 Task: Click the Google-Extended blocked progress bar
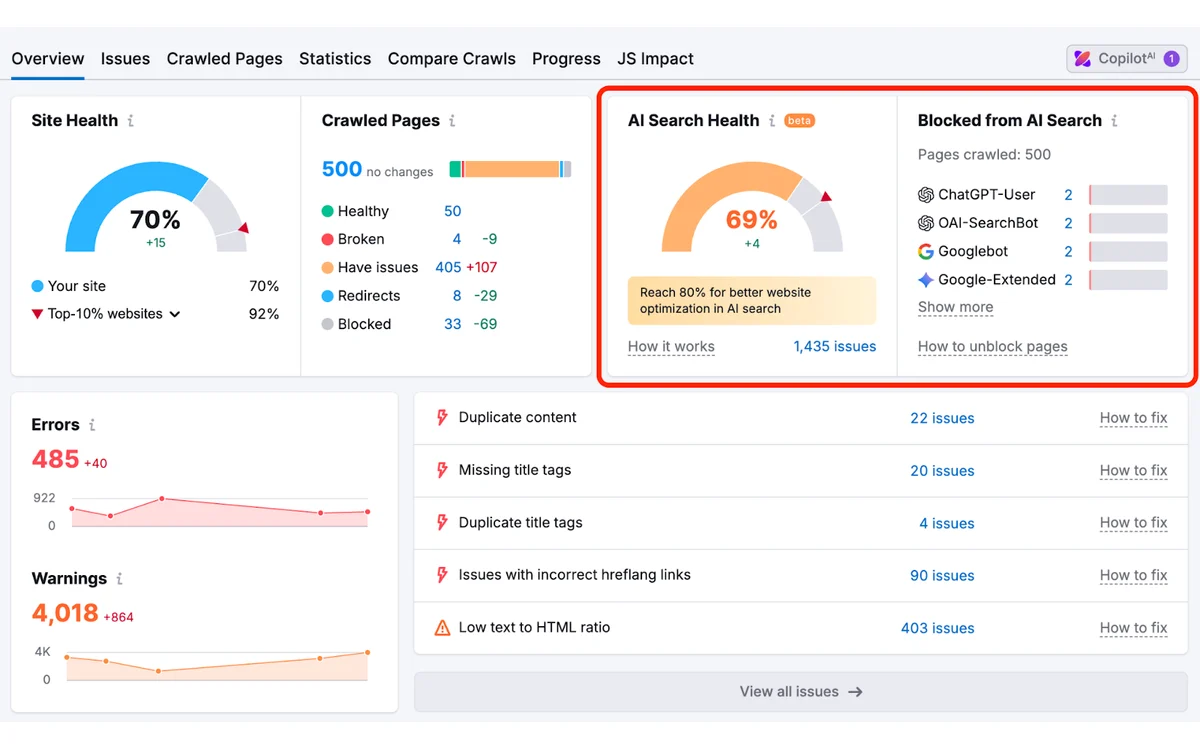pyautogui.click(x=1128, y=280)
